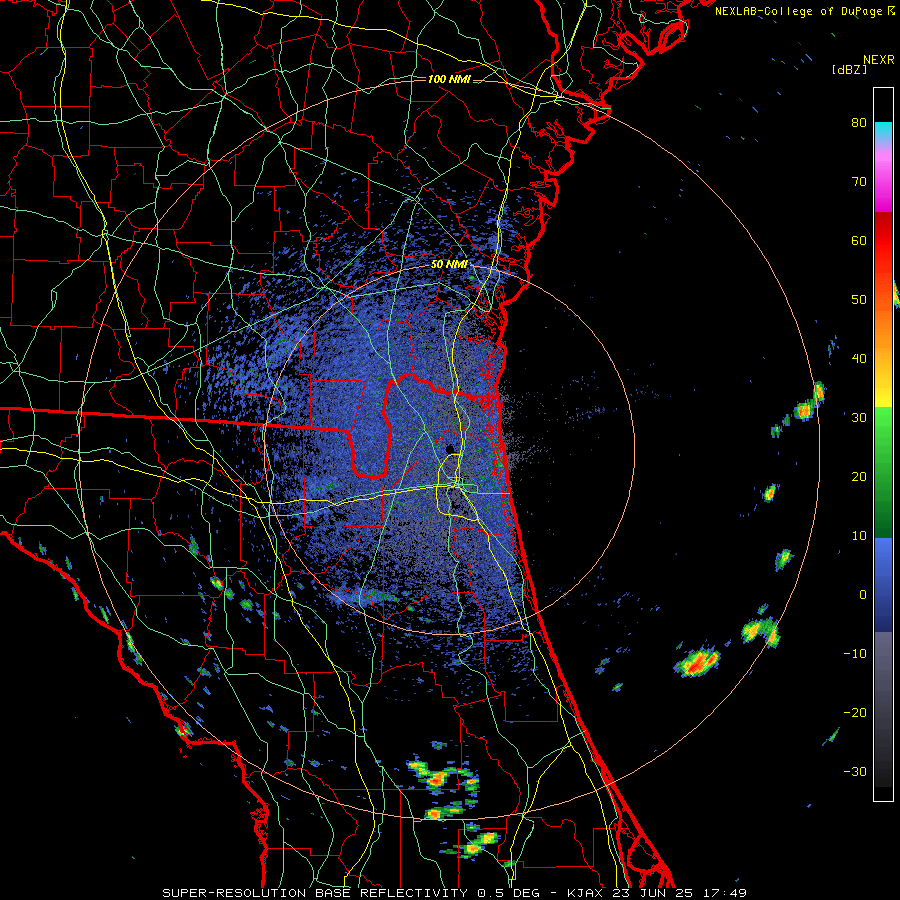Click the 70 value on the dBZ scale

pyautogui.click(x=859, y=181)
